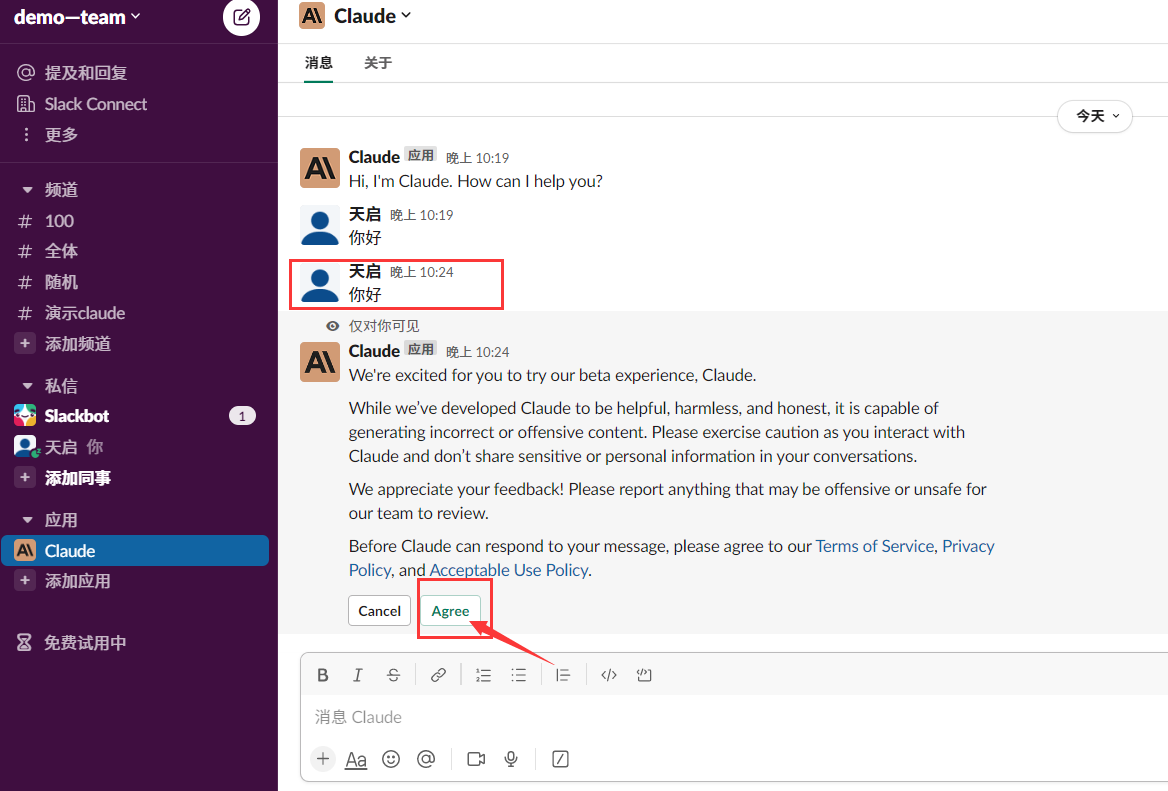The image size is (1168, 791).
Task: Click the 10:19 Claude message timestamp
Action: point(477,158)
